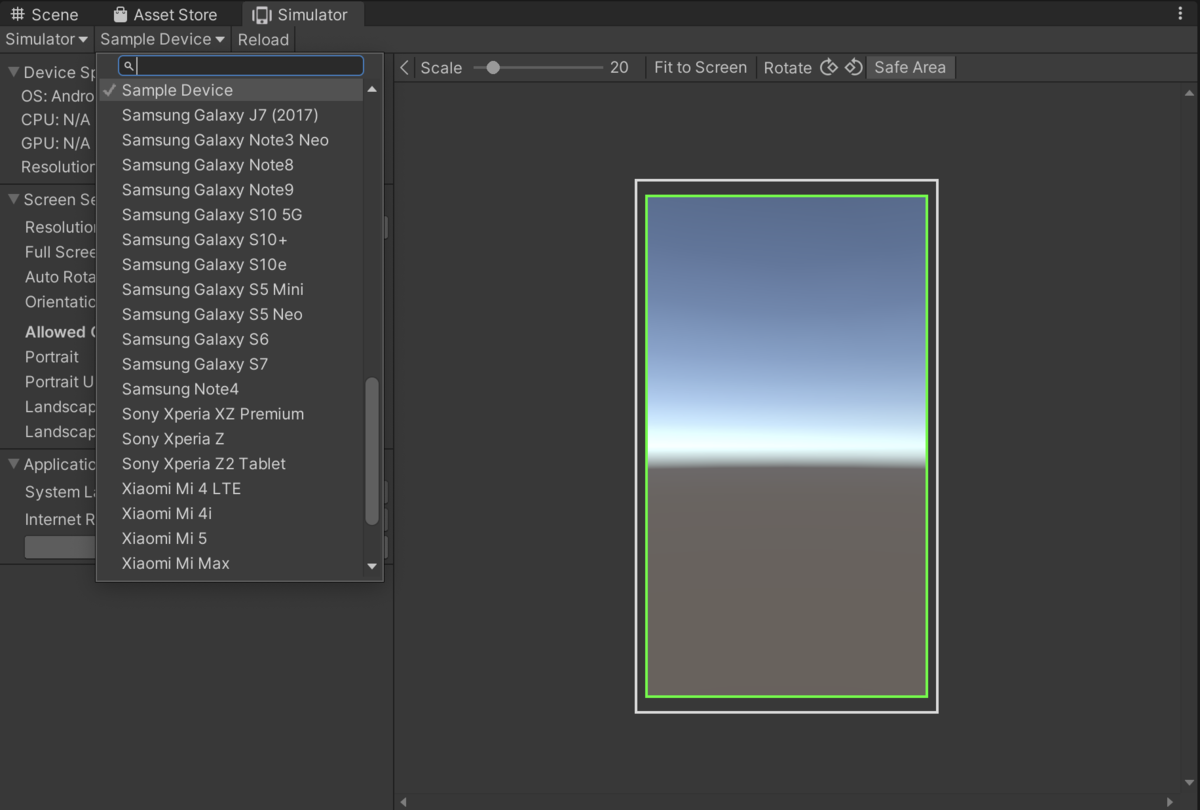Select Xiaomi Mi Max device
This screenshot has height=810, width=1200.
click(x=231, y=563)
